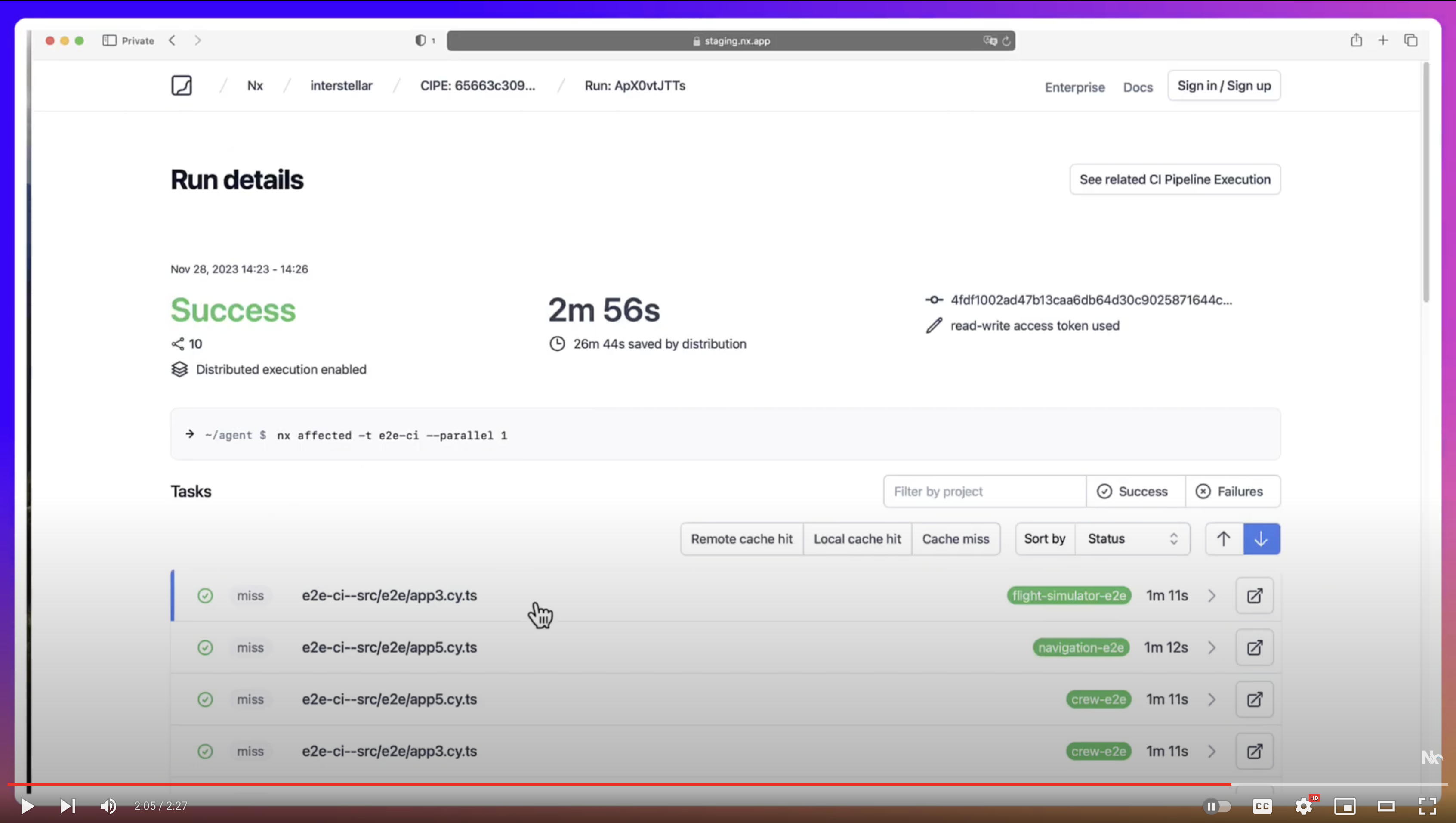Toggle the Failures filter

click(x=1232, y=492)
